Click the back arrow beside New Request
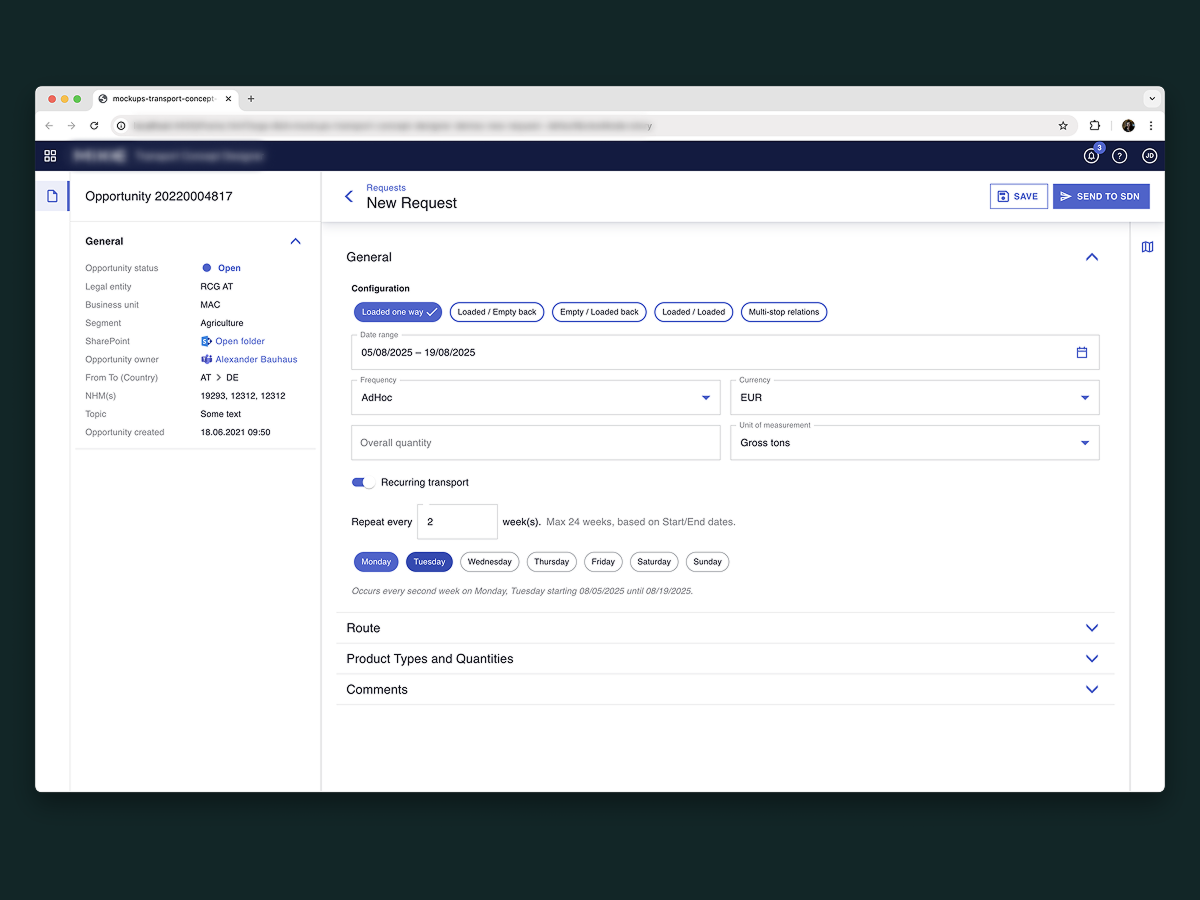 click(349, 197)
